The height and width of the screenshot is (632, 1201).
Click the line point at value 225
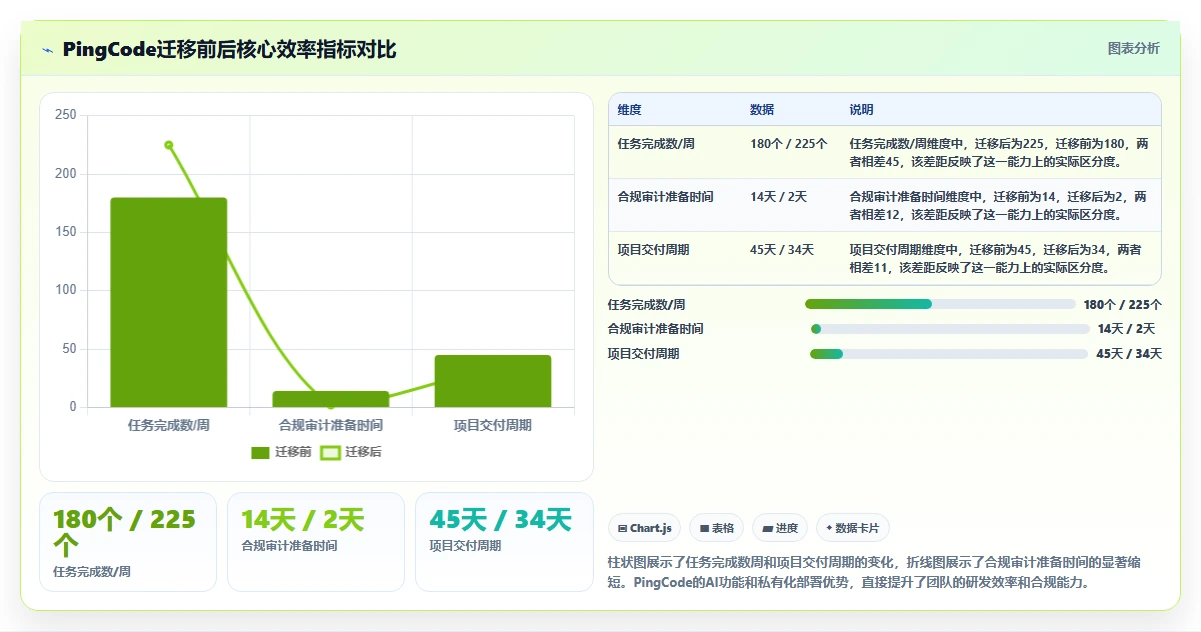[x=169, y=145]
